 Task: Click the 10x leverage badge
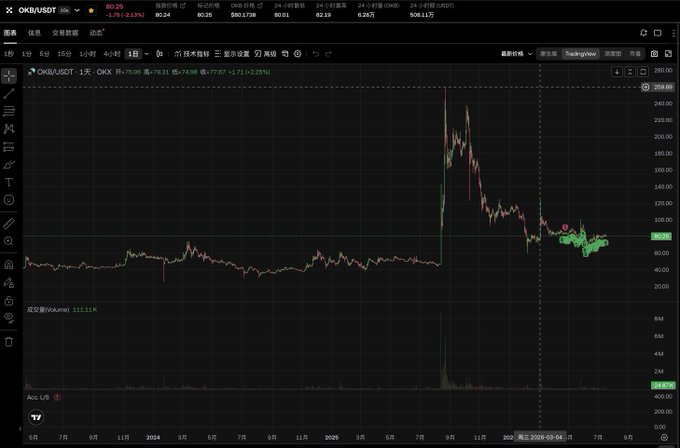(65, 10)
